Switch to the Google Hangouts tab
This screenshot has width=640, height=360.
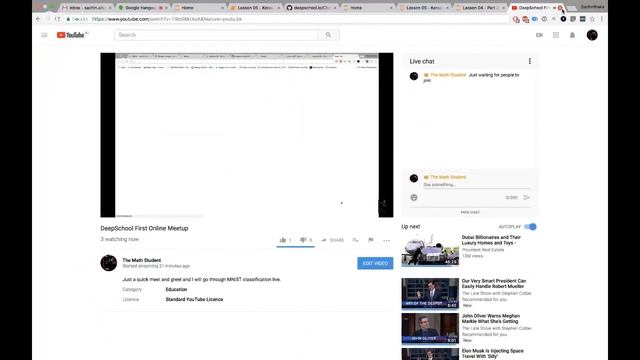coord(142,8)
